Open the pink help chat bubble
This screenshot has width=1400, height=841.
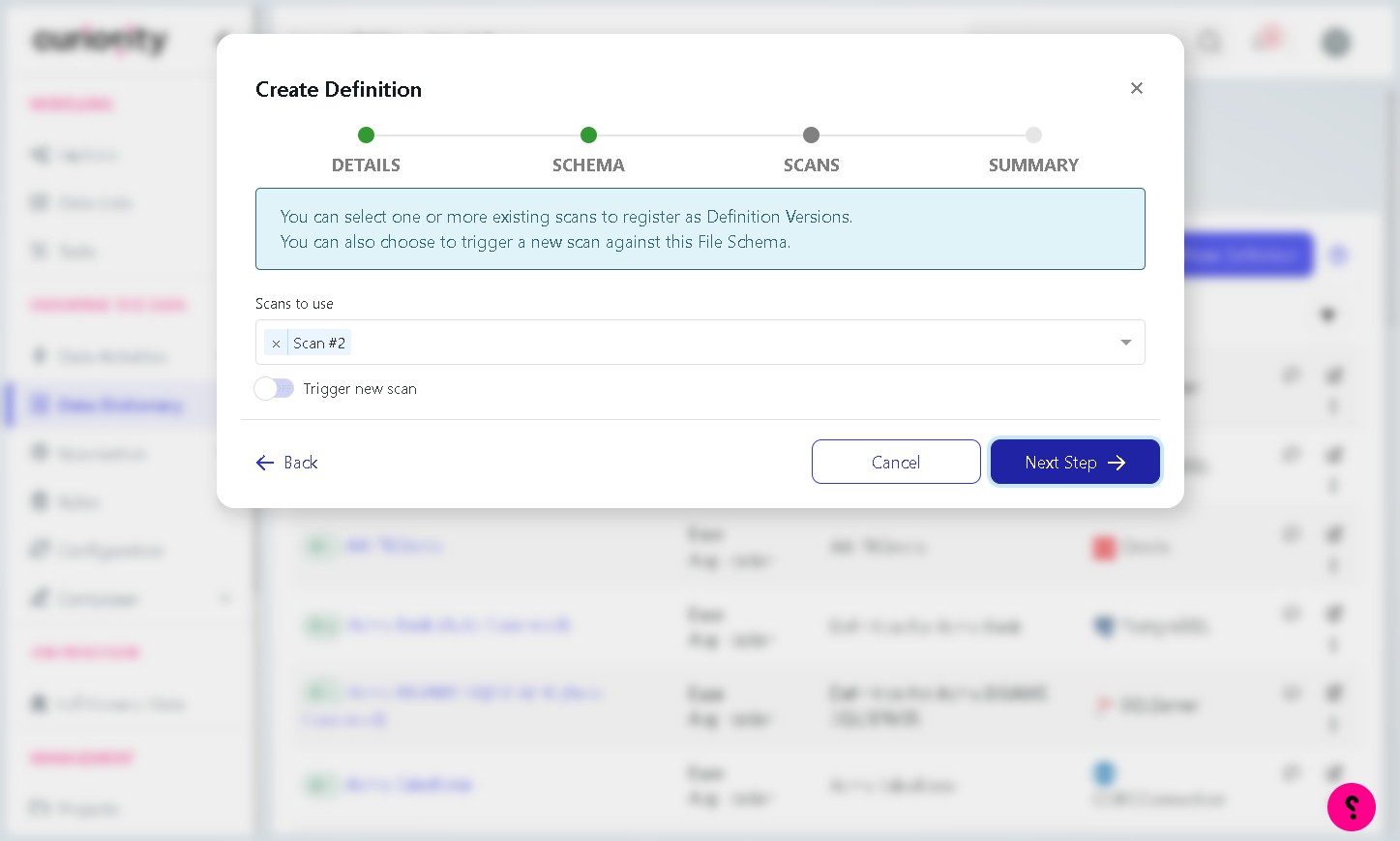1352,807
